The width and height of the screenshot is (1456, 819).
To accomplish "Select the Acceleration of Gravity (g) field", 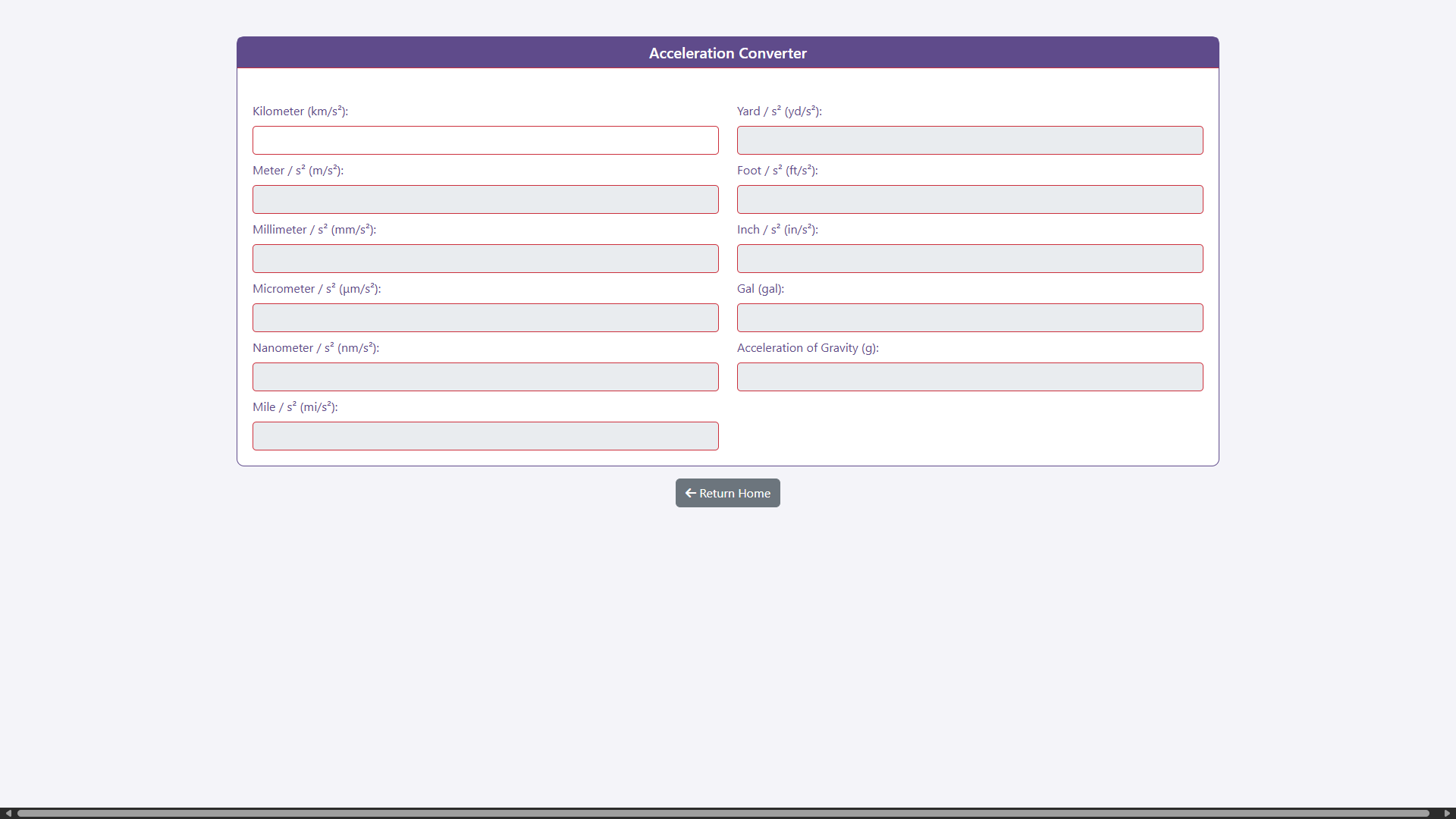I will (x=970, y=377).
